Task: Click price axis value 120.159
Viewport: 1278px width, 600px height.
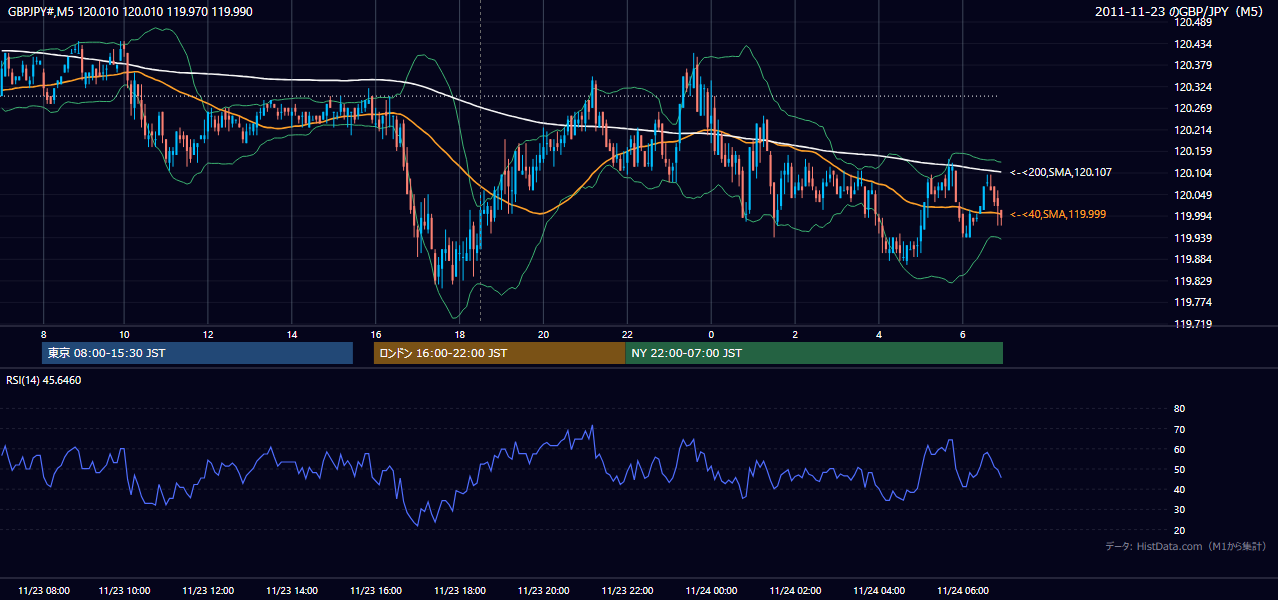Action: 1193,152
